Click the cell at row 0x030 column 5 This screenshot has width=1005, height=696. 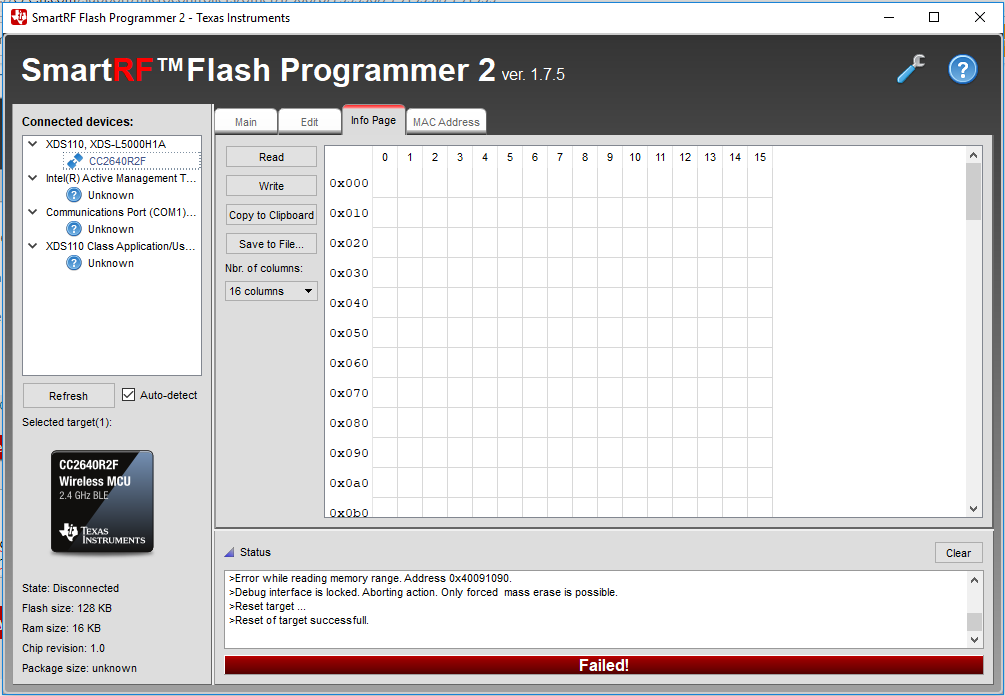(x=510, y=273)
